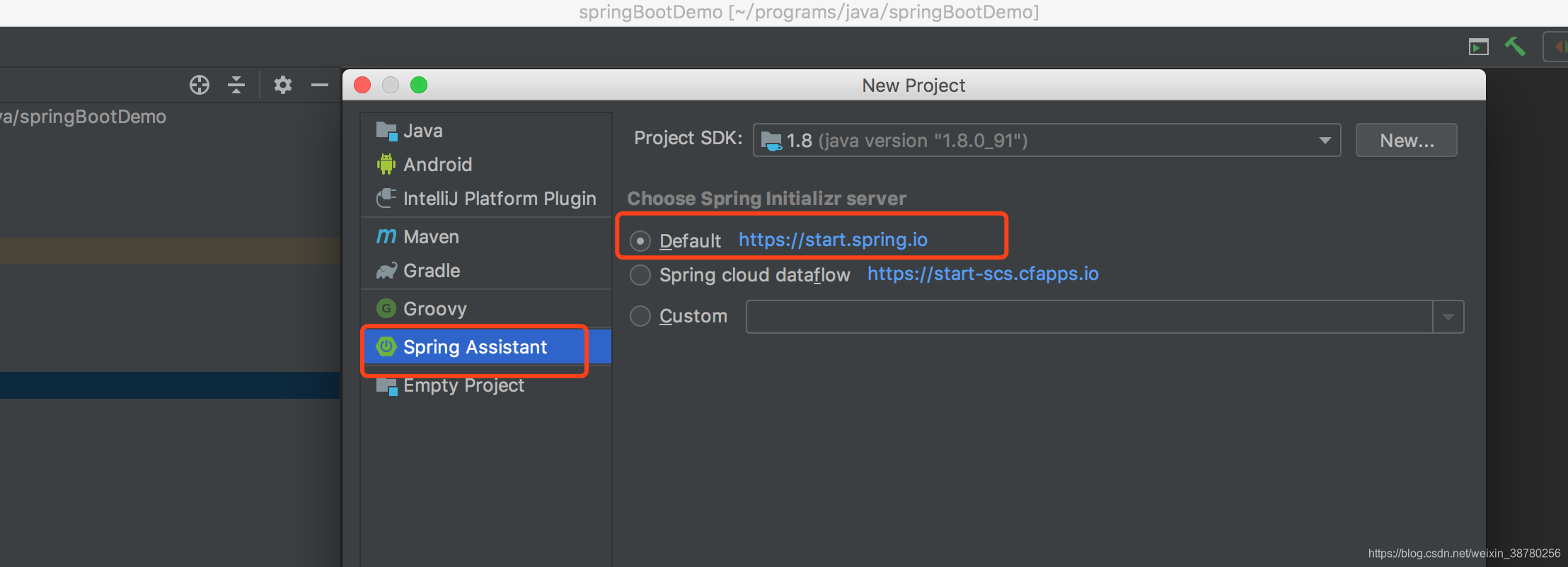Select the Custom server radio button
The height and width of the screenshot is (567, 1568).
pyautogui.click(x=640, y=316)
